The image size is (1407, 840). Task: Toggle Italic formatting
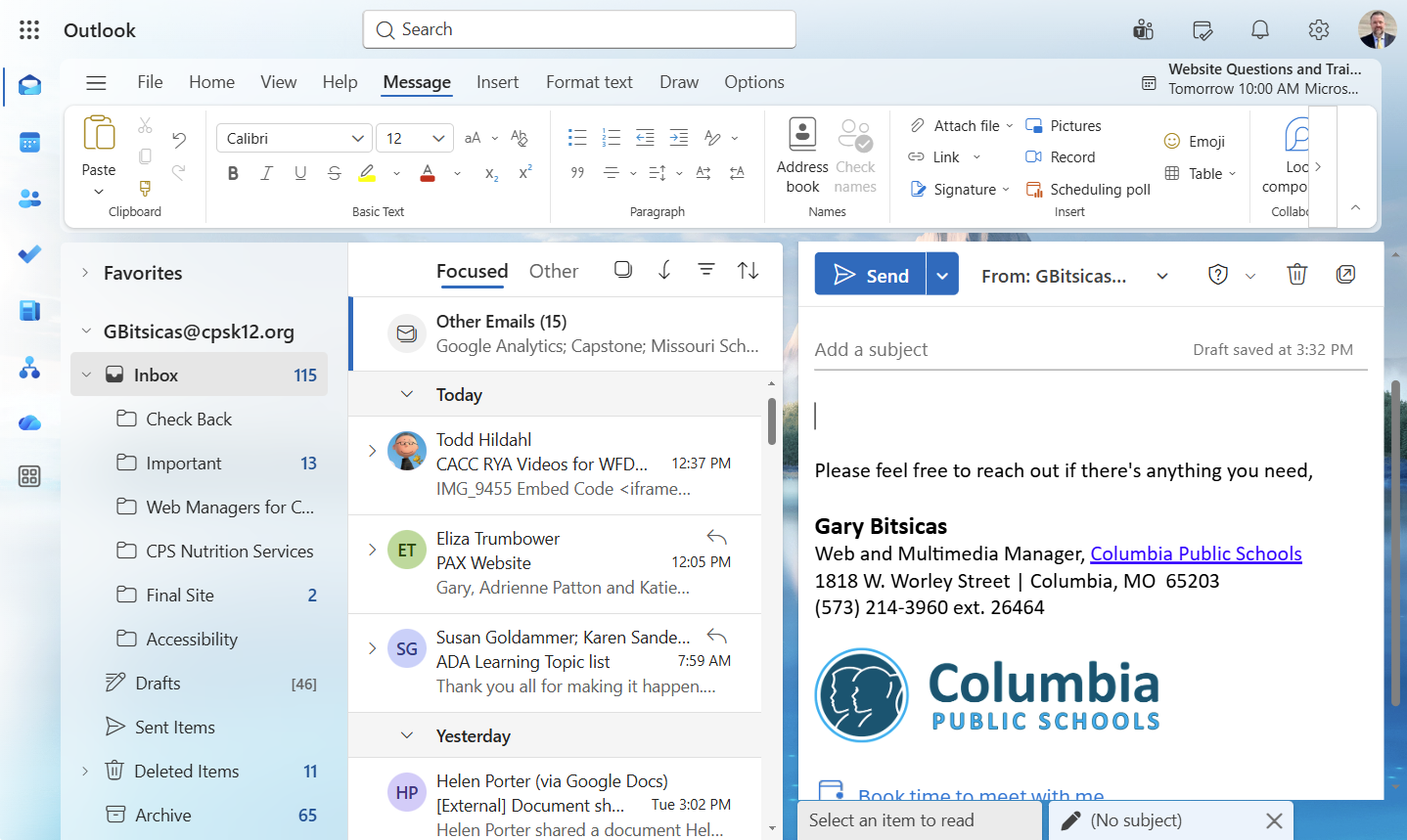click(x=266, y=173)
